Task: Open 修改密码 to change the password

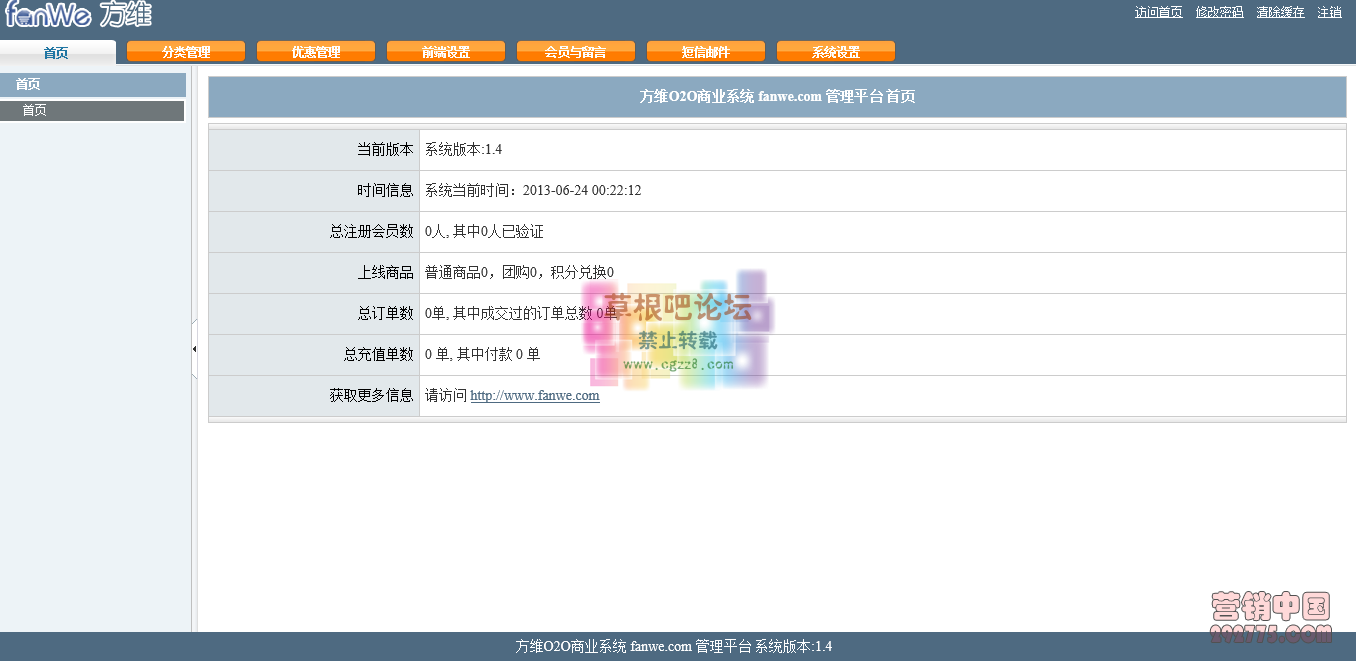Action: pos(1220,12)
